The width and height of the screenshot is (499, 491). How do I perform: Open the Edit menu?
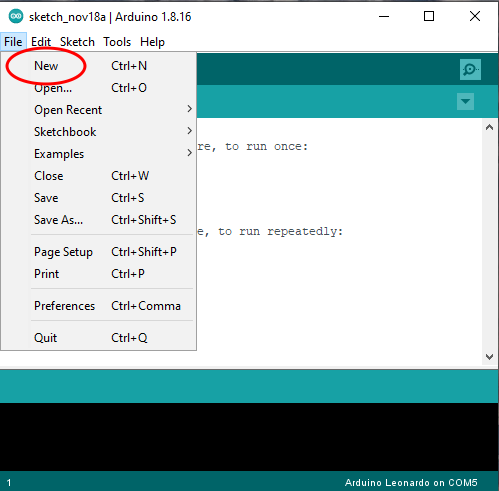pyautogui.click(x=41, y=42)
